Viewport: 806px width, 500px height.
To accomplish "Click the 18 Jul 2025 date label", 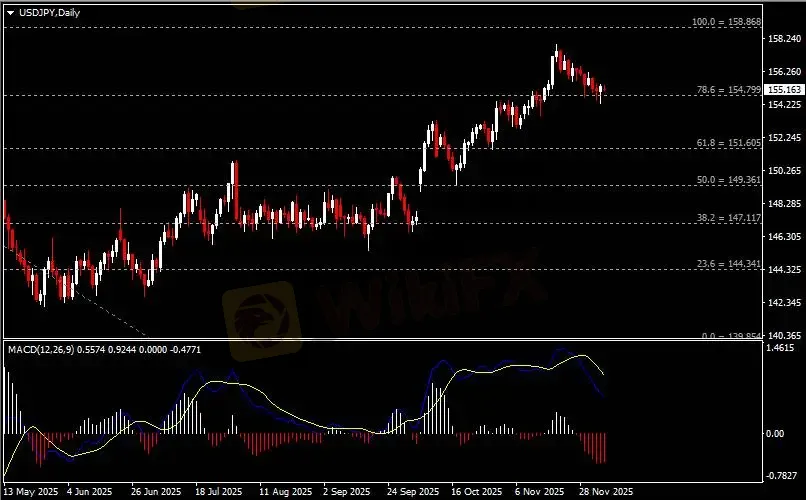I will click(218, 492).
